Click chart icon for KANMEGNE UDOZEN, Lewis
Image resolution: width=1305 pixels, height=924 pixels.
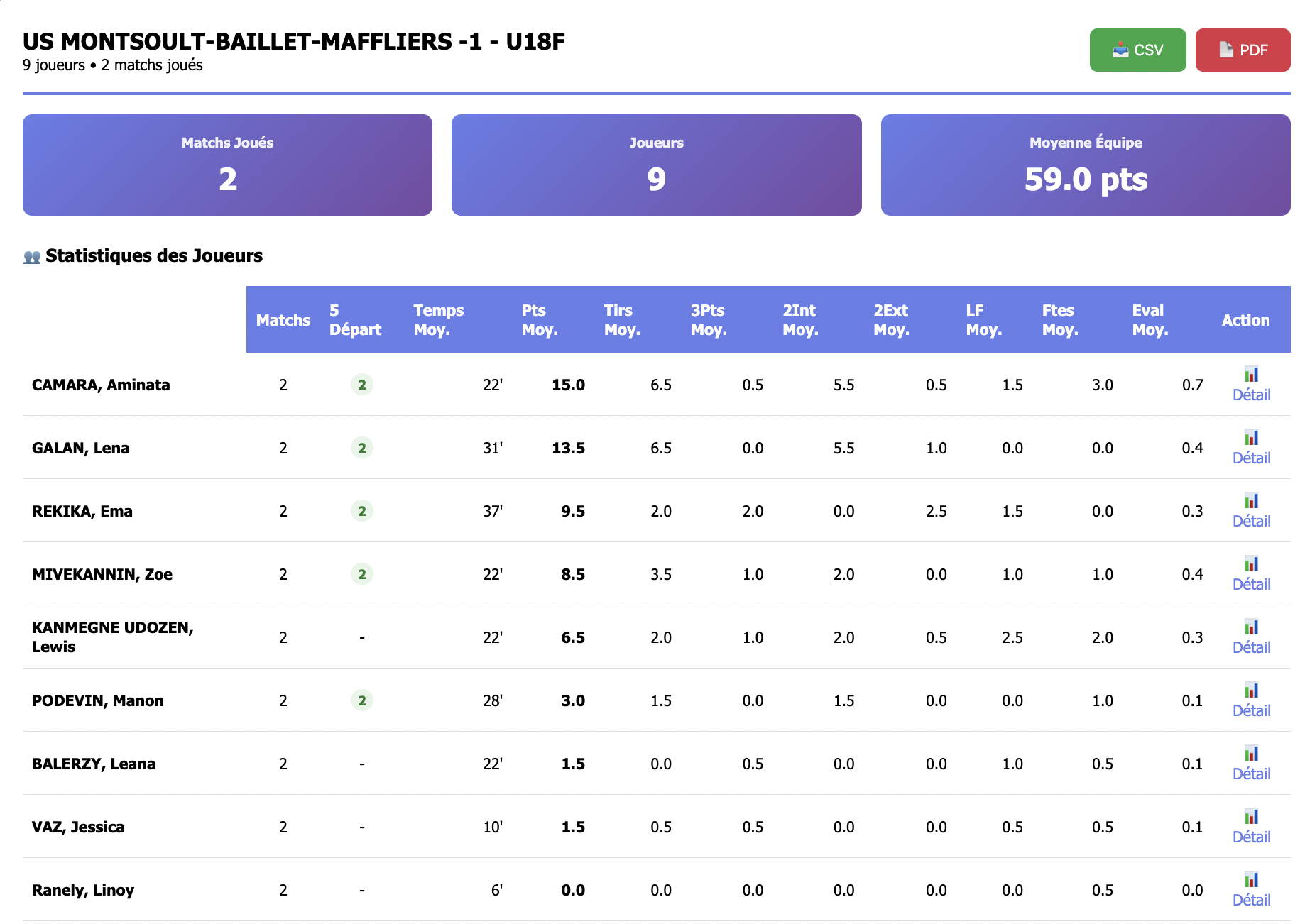[1251, 627]
